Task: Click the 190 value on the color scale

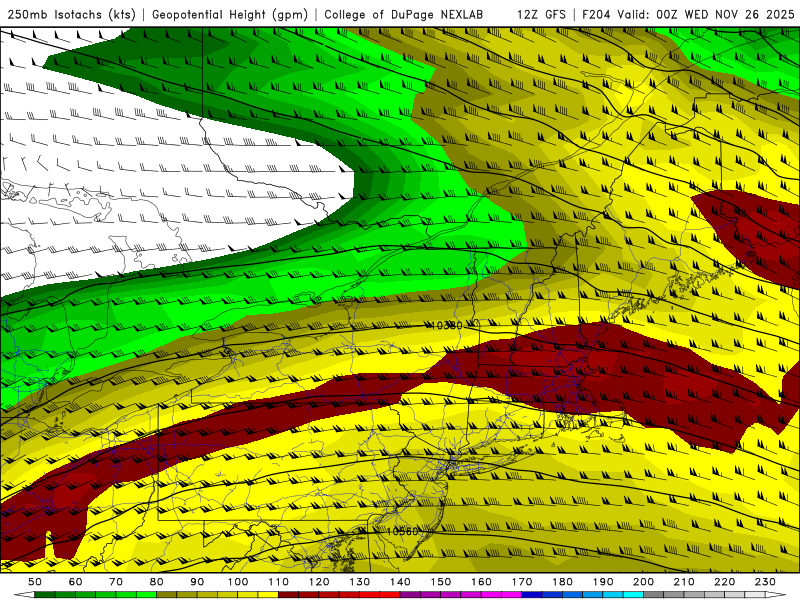Action: (603, 582)
